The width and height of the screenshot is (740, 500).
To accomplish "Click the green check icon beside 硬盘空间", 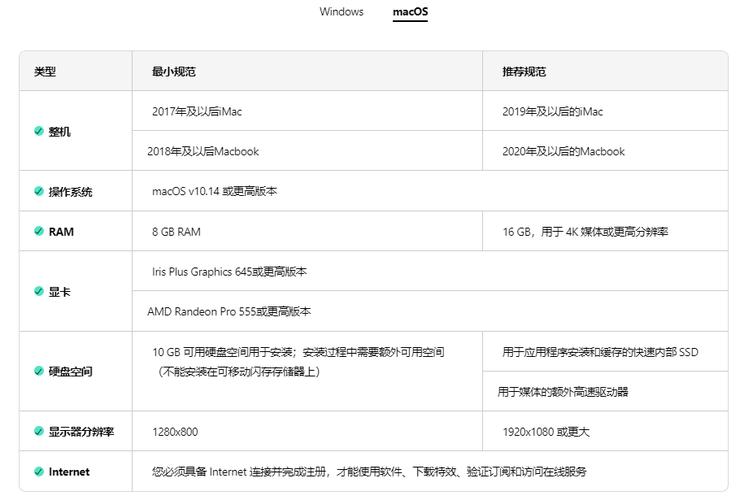I will (39, 371).
